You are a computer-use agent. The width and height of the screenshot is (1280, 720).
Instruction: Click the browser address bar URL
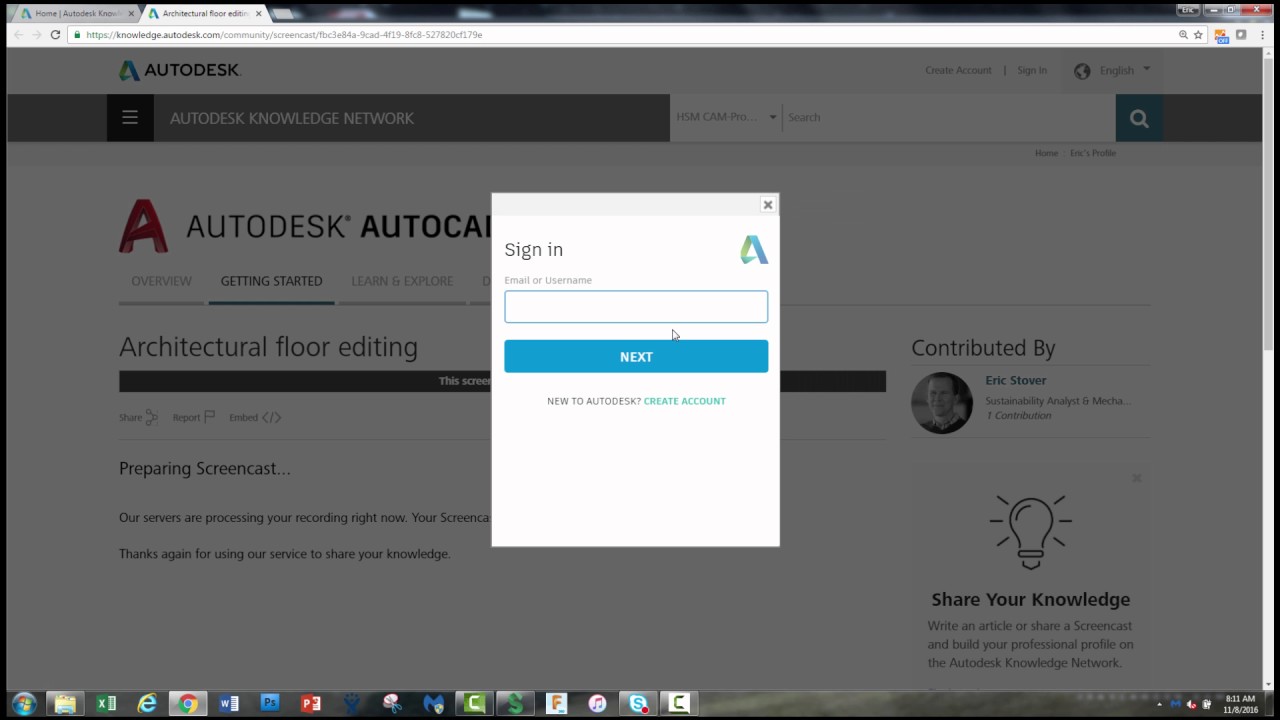tap(284, 34)
